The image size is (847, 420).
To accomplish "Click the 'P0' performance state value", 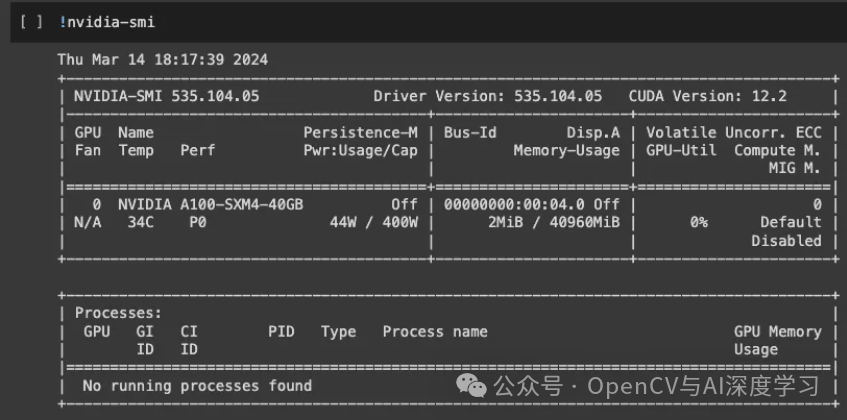I will [198, 222].
